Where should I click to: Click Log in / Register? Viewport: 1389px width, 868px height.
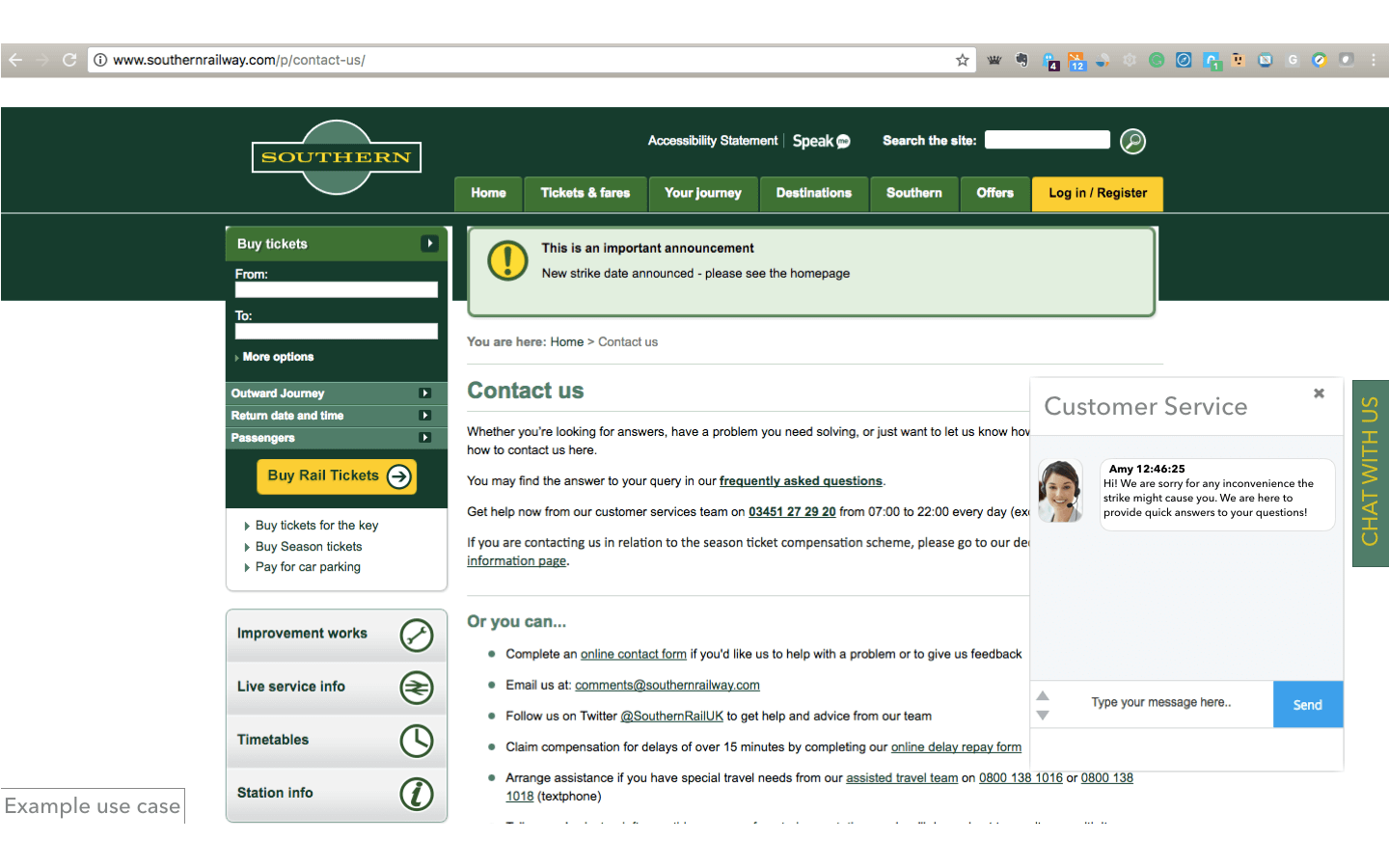[1098, 194]
